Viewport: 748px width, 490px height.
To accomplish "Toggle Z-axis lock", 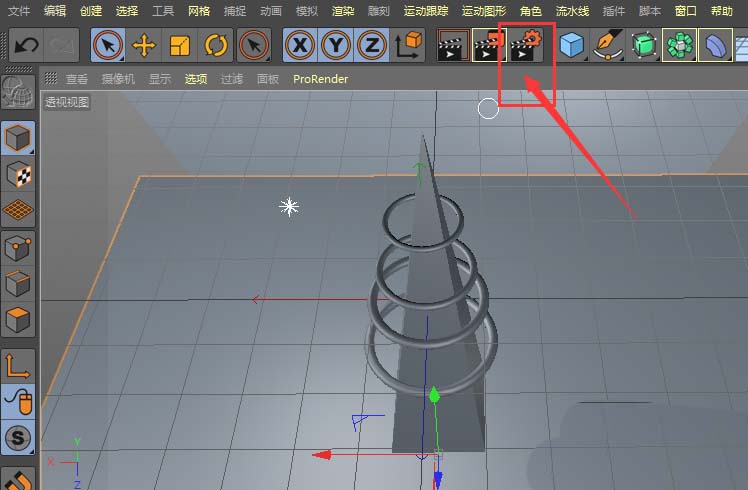I will point(372,45).
